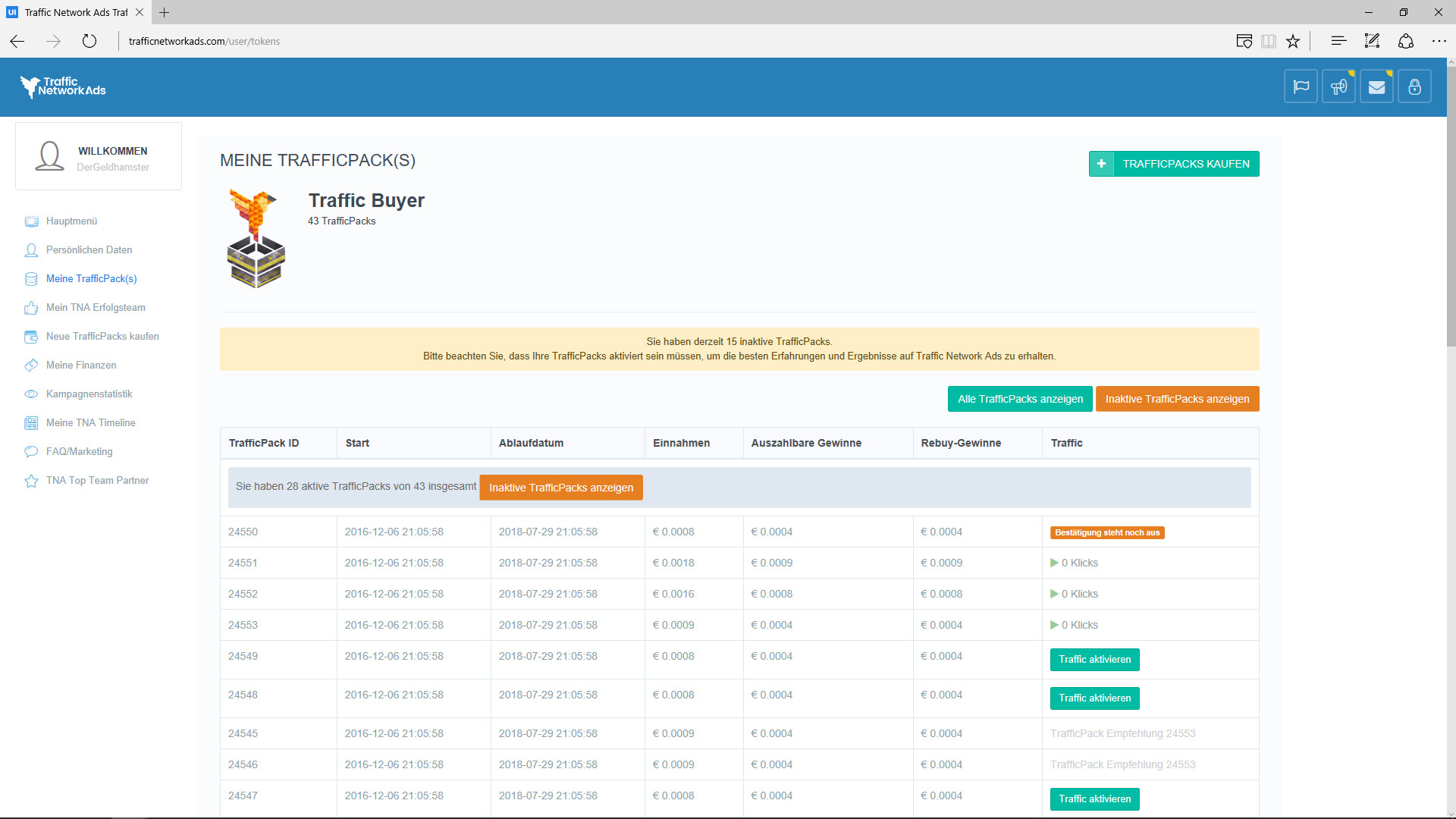This screenshot has width=1456, height=819.
Task: Click the lock icon in header
Action: pyautogui.click(x=1414, y=86)
